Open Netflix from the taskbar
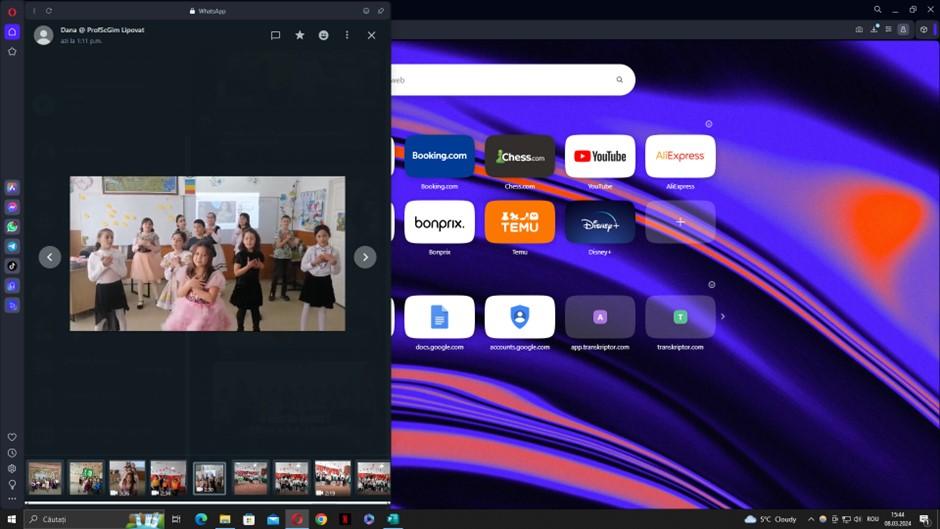 [x=345, y=519]
